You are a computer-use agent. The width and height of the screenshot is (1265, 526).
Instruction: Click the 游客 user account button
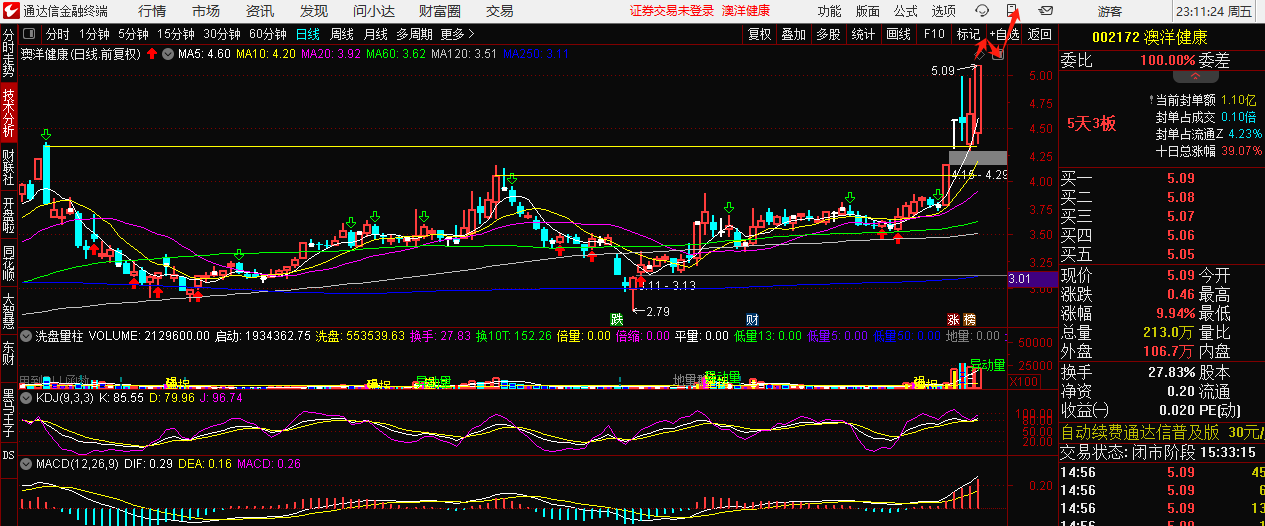tap(1110, 11)
